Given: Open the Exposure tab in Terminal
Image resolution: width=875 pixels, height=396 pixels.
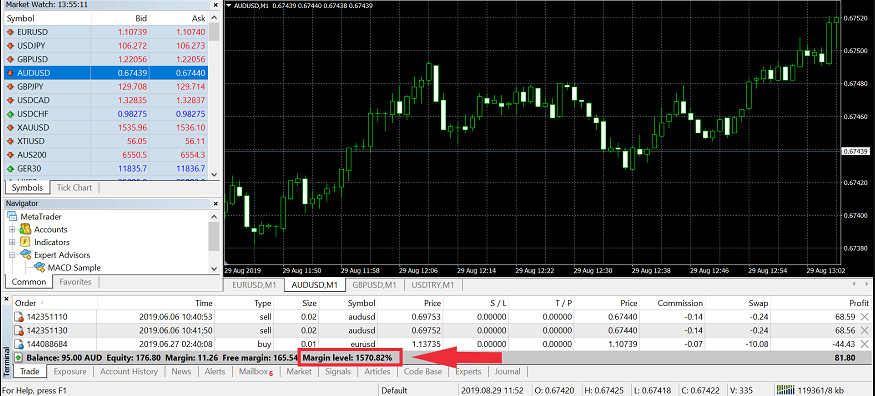Looking at the screenshot, I should [70, 371].
